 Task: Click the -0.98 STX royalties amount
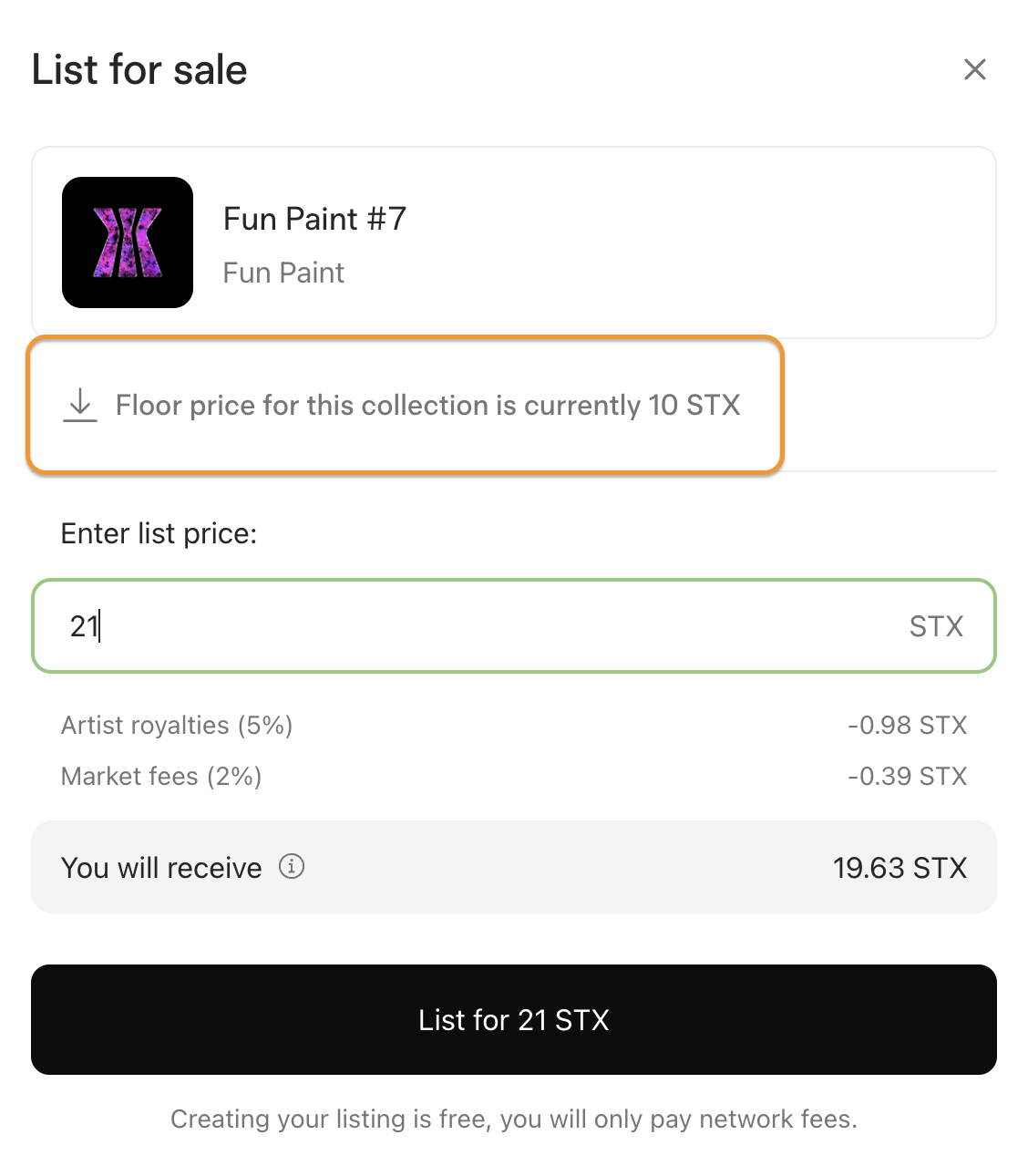907,726
